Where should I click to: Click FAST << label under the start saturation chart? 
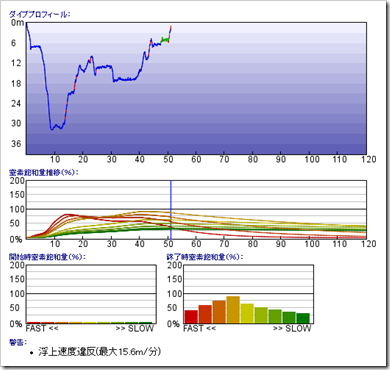coord(42,329)
